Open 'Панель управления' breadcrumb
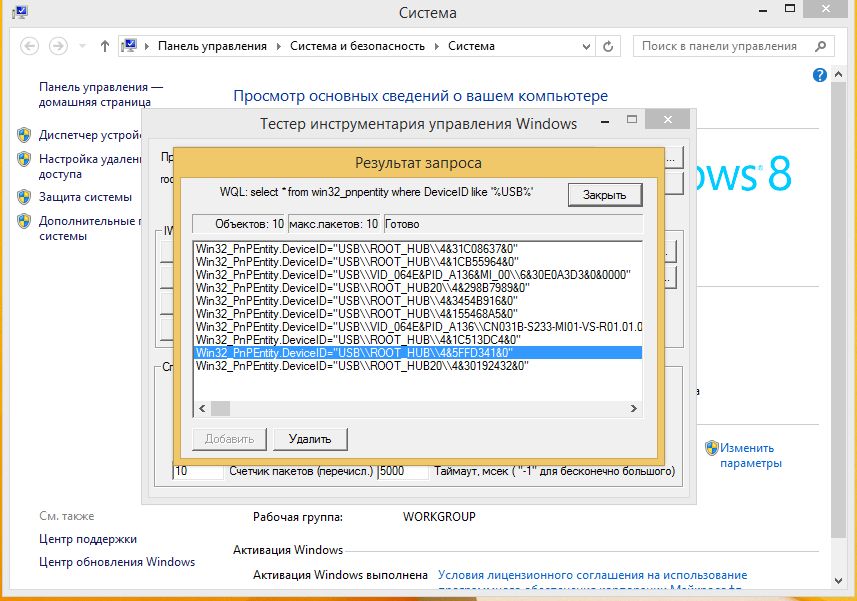The width and height of the screenshot is (857, 601). click(x=212, y=46)
